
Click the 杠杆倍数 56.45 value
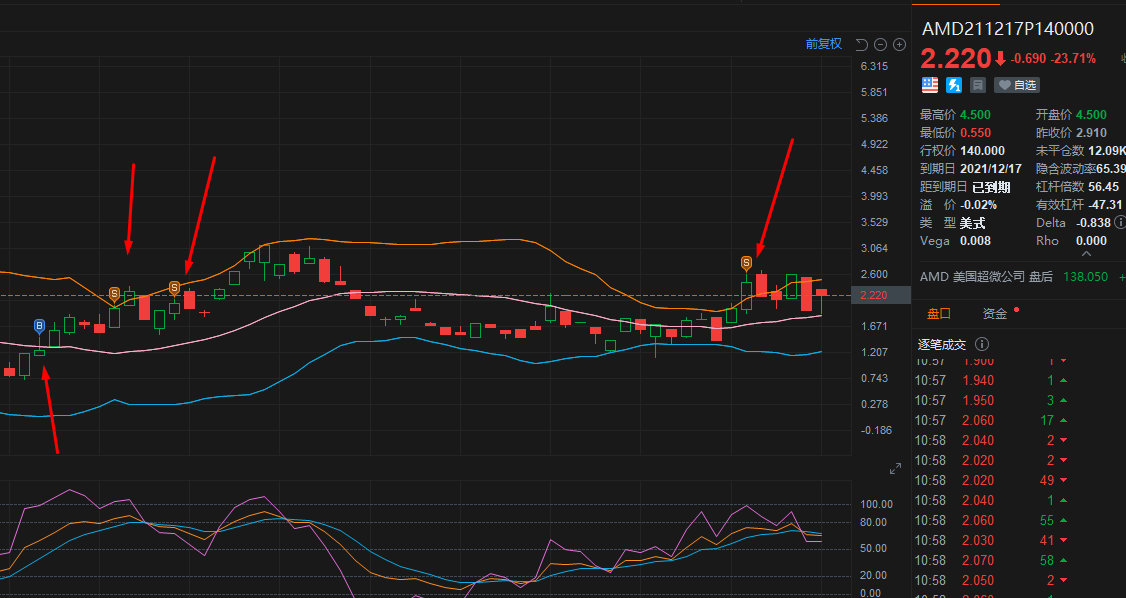pos(1104,187)
